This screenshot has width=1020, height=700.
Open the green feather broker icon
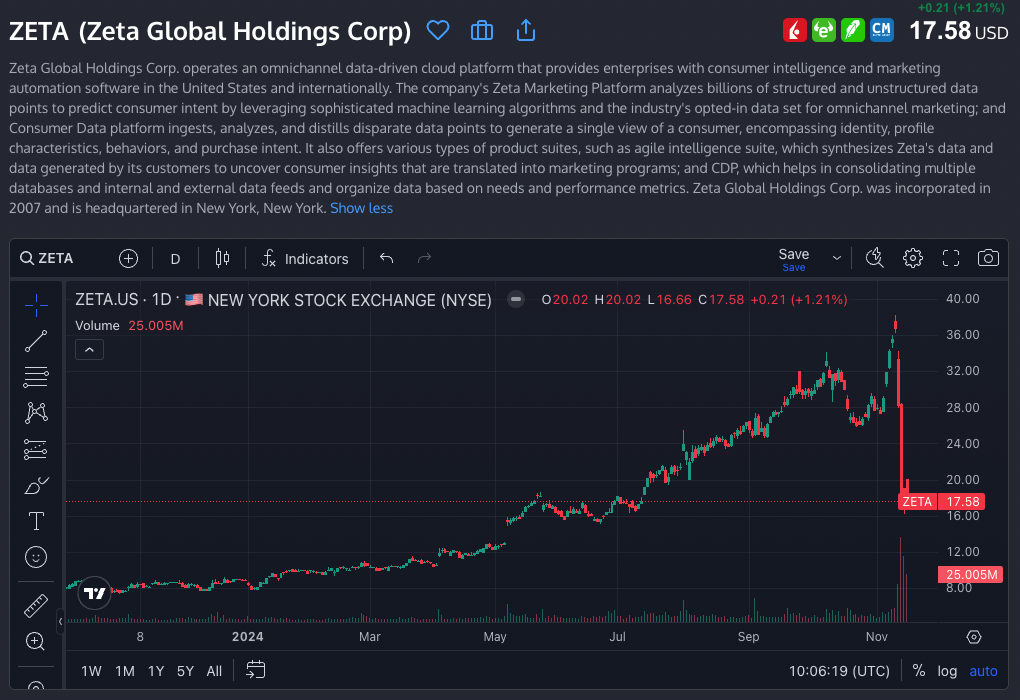[x=852, y=30]
